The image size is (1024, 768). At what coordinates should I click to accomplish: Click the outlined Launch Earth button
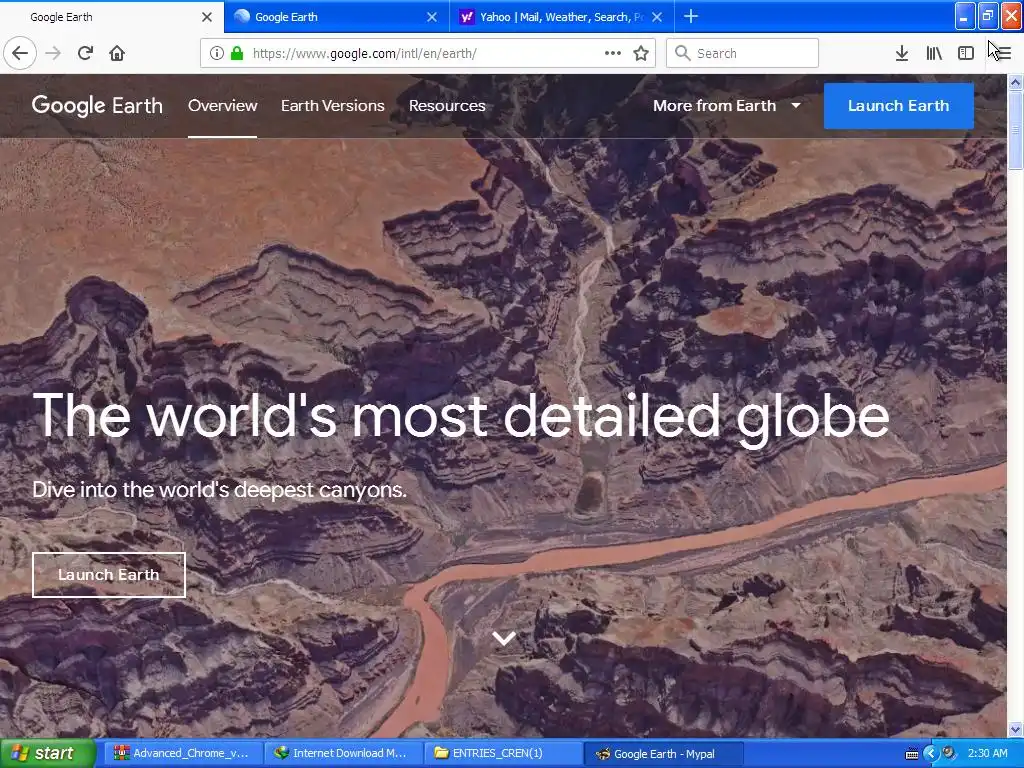pos(109,575)
